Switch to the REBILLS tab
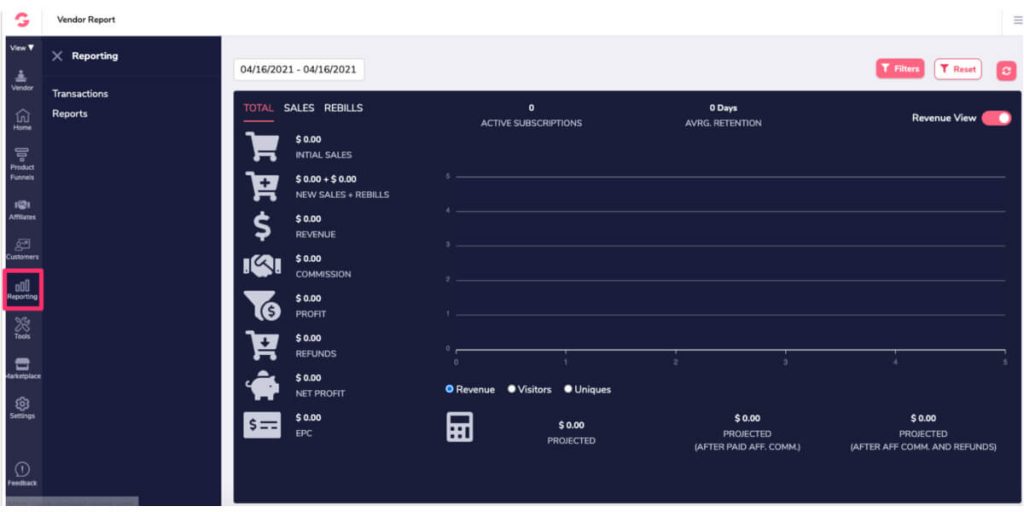Screen dimensions: 1024x512 [x=344, y=108]
